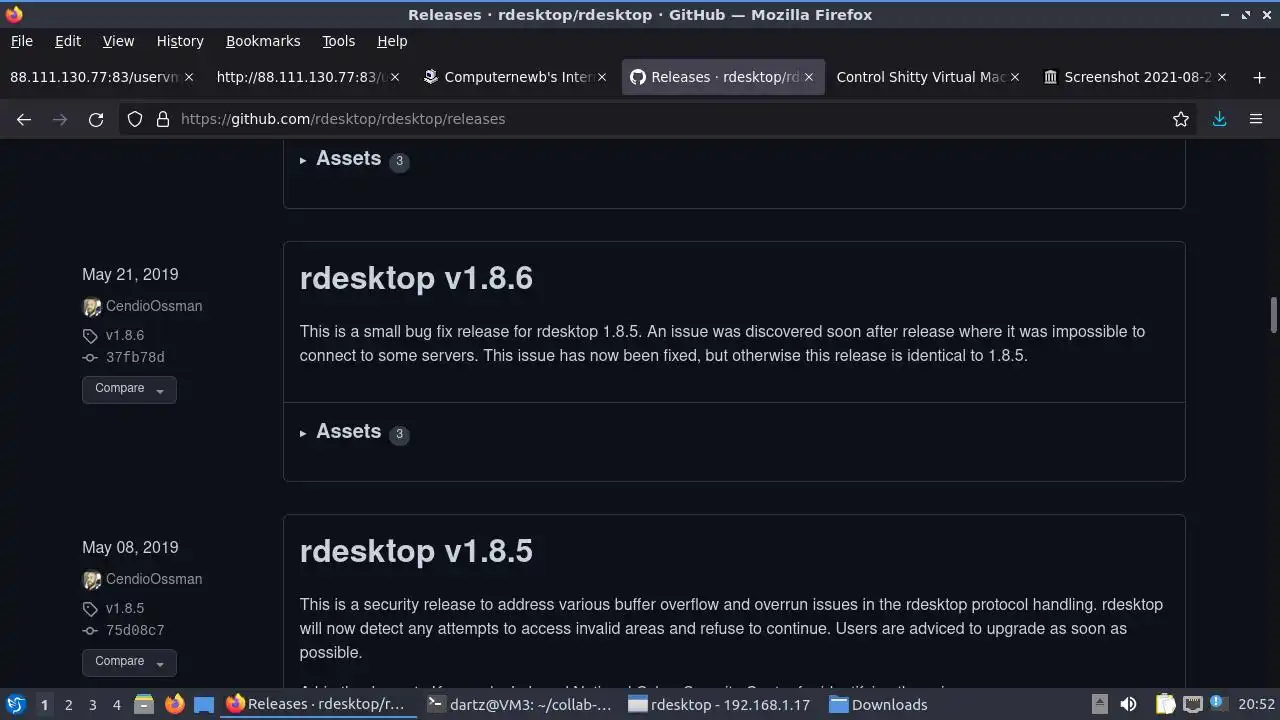The width and height of the screenshot is (1280, 720).
Task: Click the page vertical scrollbar thumb
Action: 1273,315
